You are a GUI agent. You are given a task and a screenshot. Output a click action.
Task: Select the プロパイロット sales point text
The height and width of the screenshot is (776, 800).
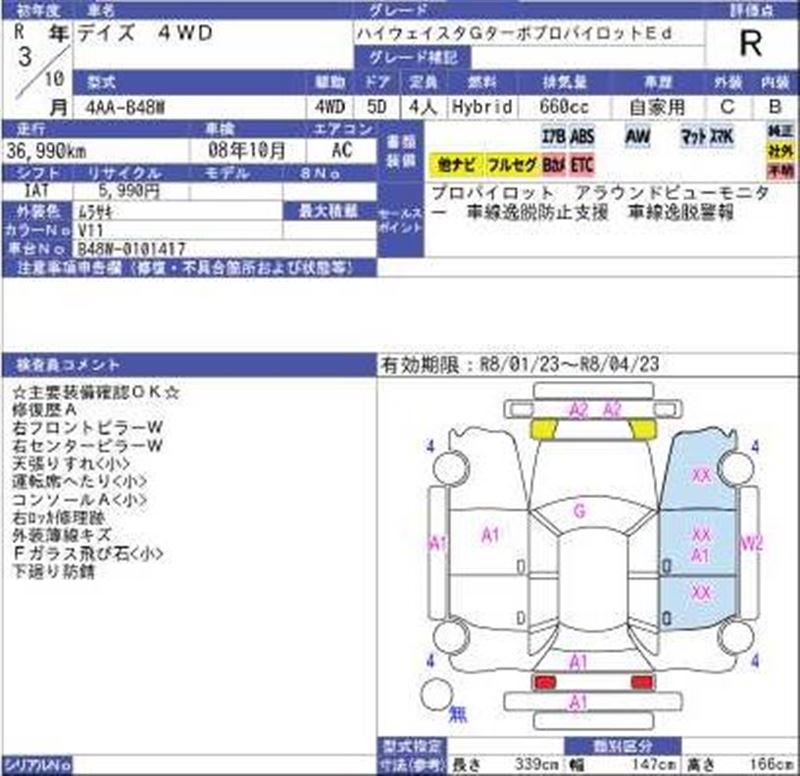click(492, 193)
